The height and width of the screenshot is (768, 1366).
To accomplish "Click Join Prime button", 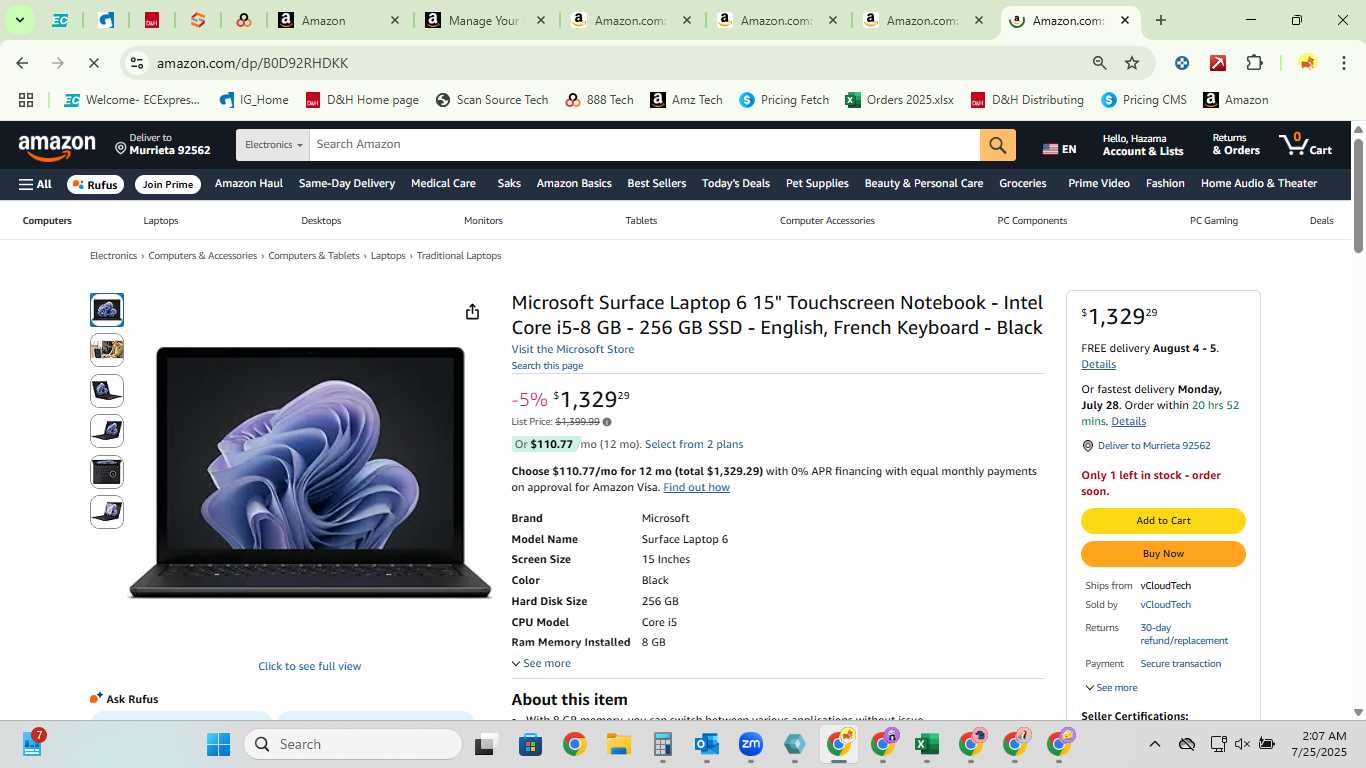I will (x=167, y=184).
